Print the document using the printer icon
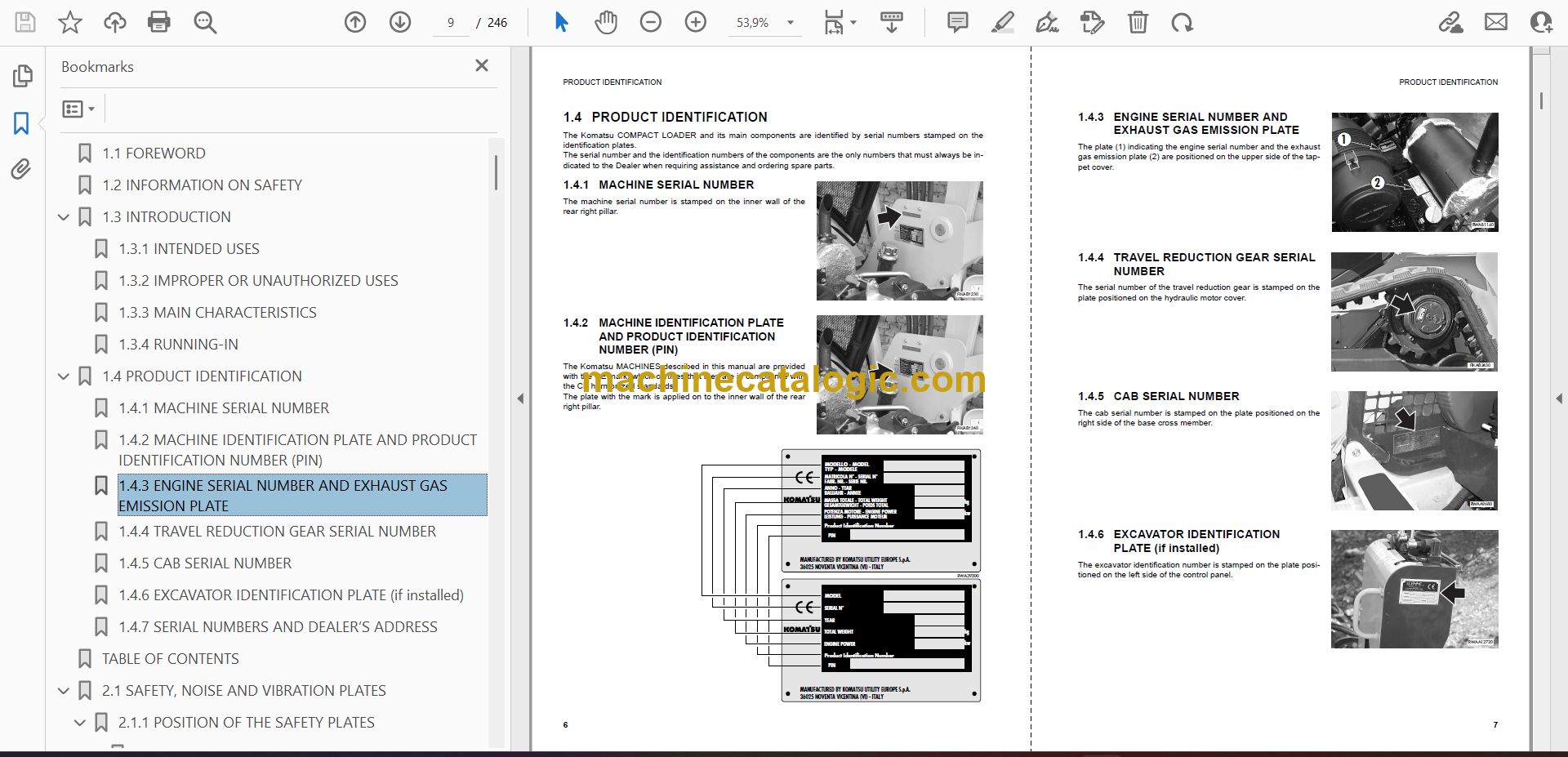The width and height of the screenshot is (1568, 757). coord(159,22)
